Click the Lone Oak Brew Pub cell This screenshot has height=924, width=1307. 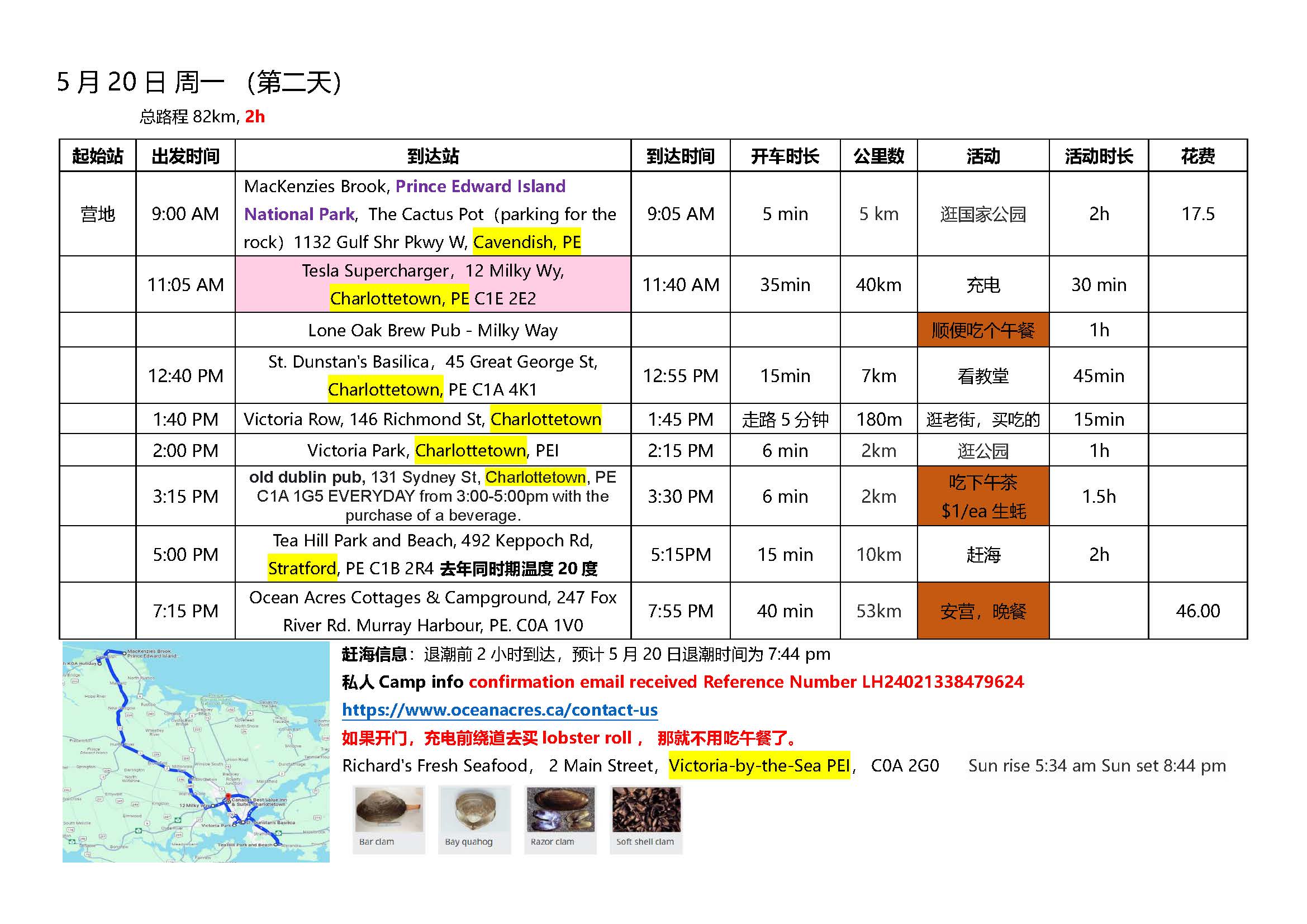coord(433,330)
